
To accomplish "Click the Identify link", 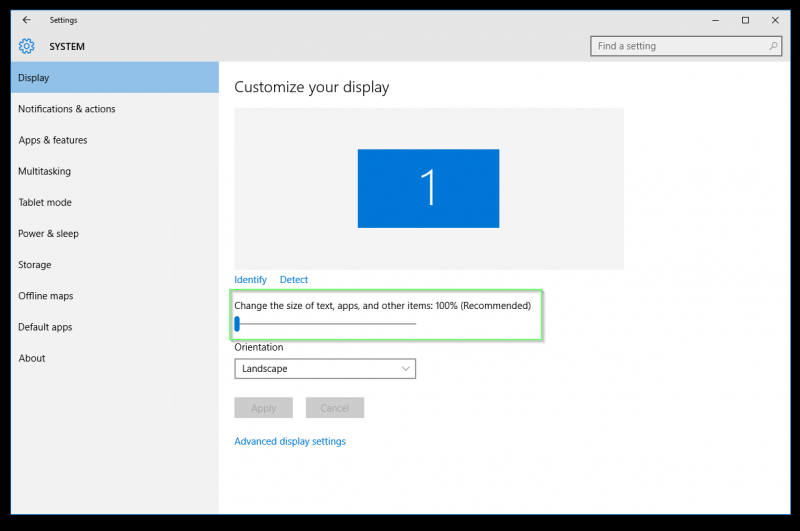I will tap(251, 280).
